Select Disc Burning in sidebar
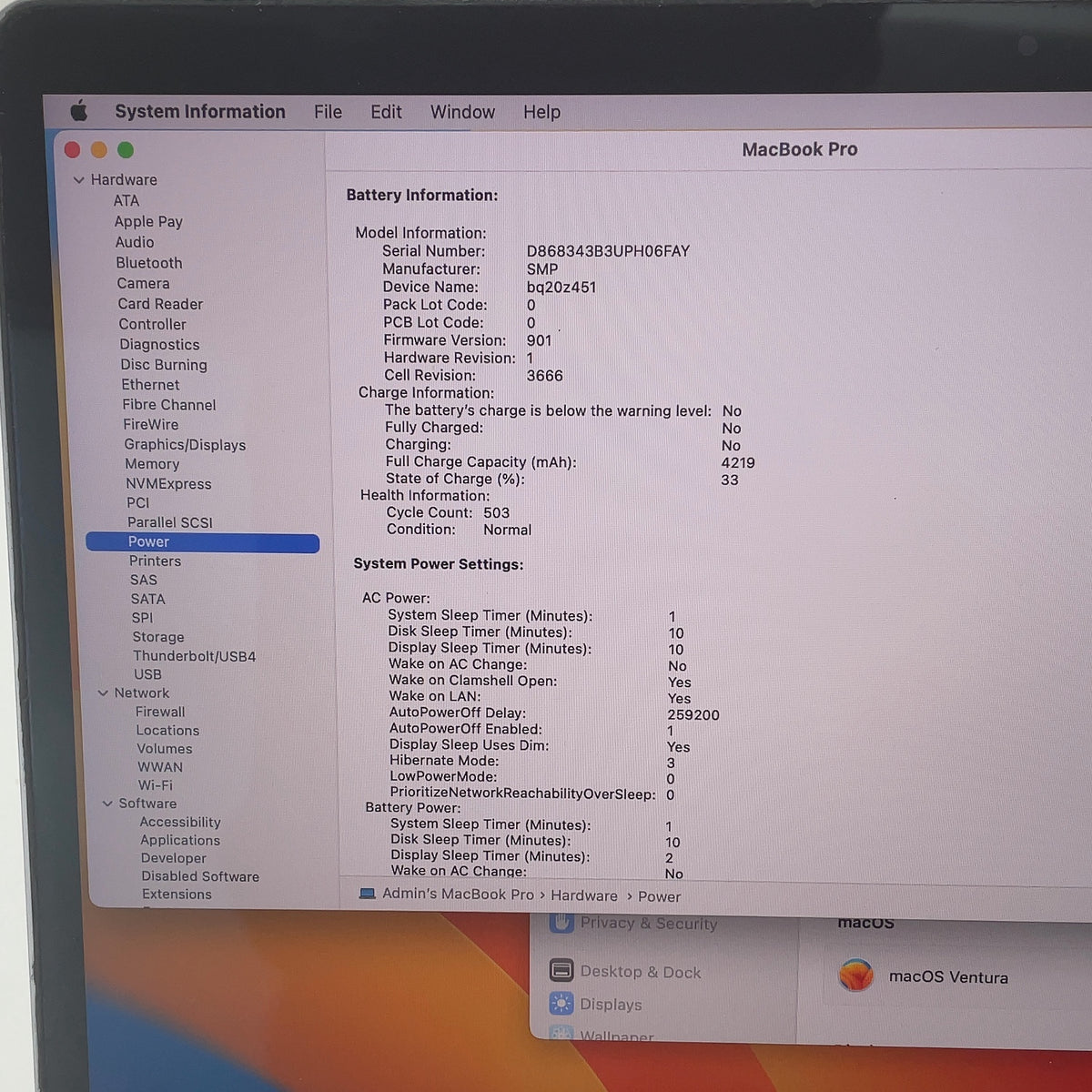1092x1092 pixels. 164,364
